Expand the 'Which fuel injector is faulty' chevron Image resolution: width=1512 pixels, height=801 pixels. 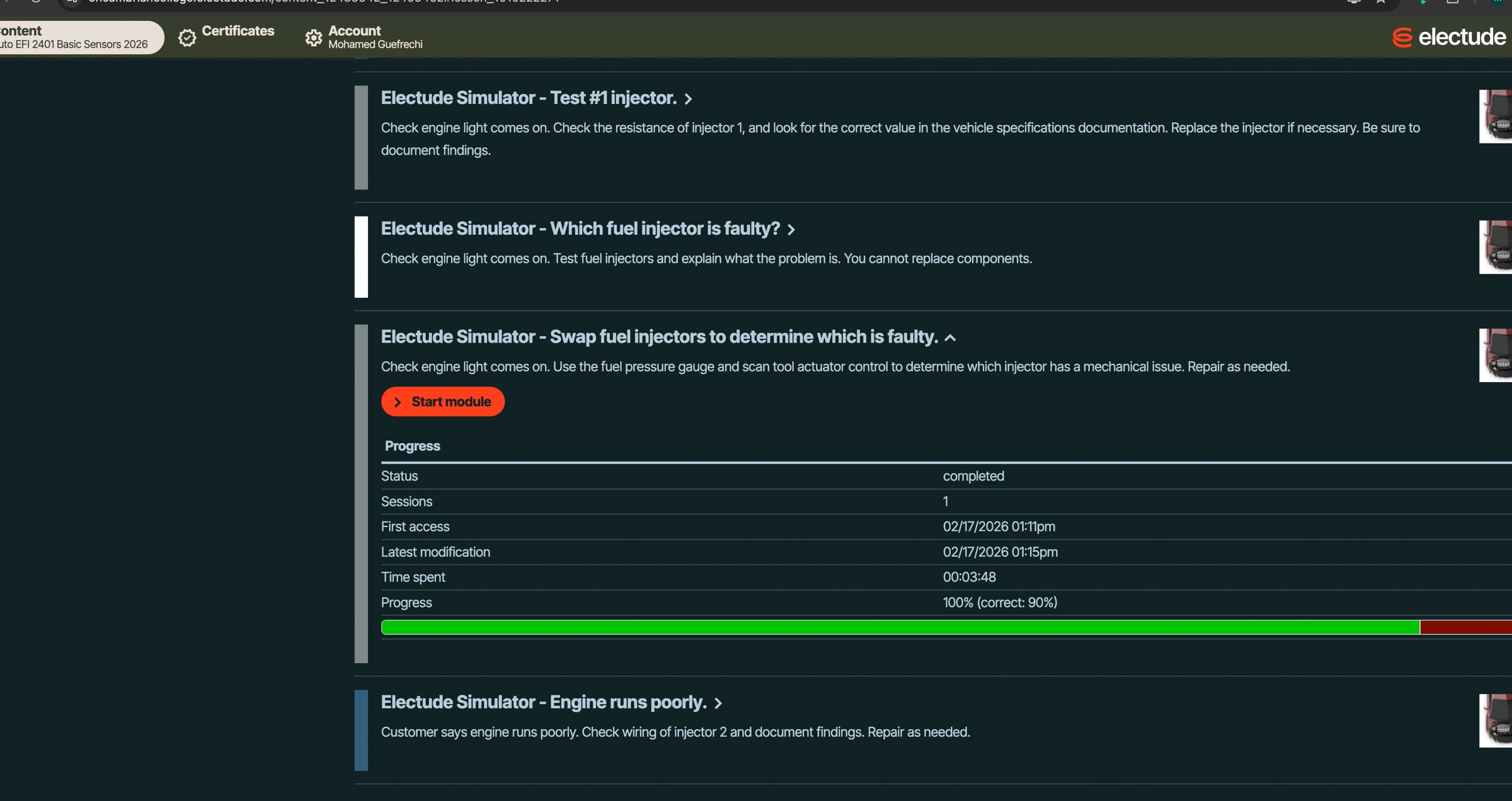[791, 230]
